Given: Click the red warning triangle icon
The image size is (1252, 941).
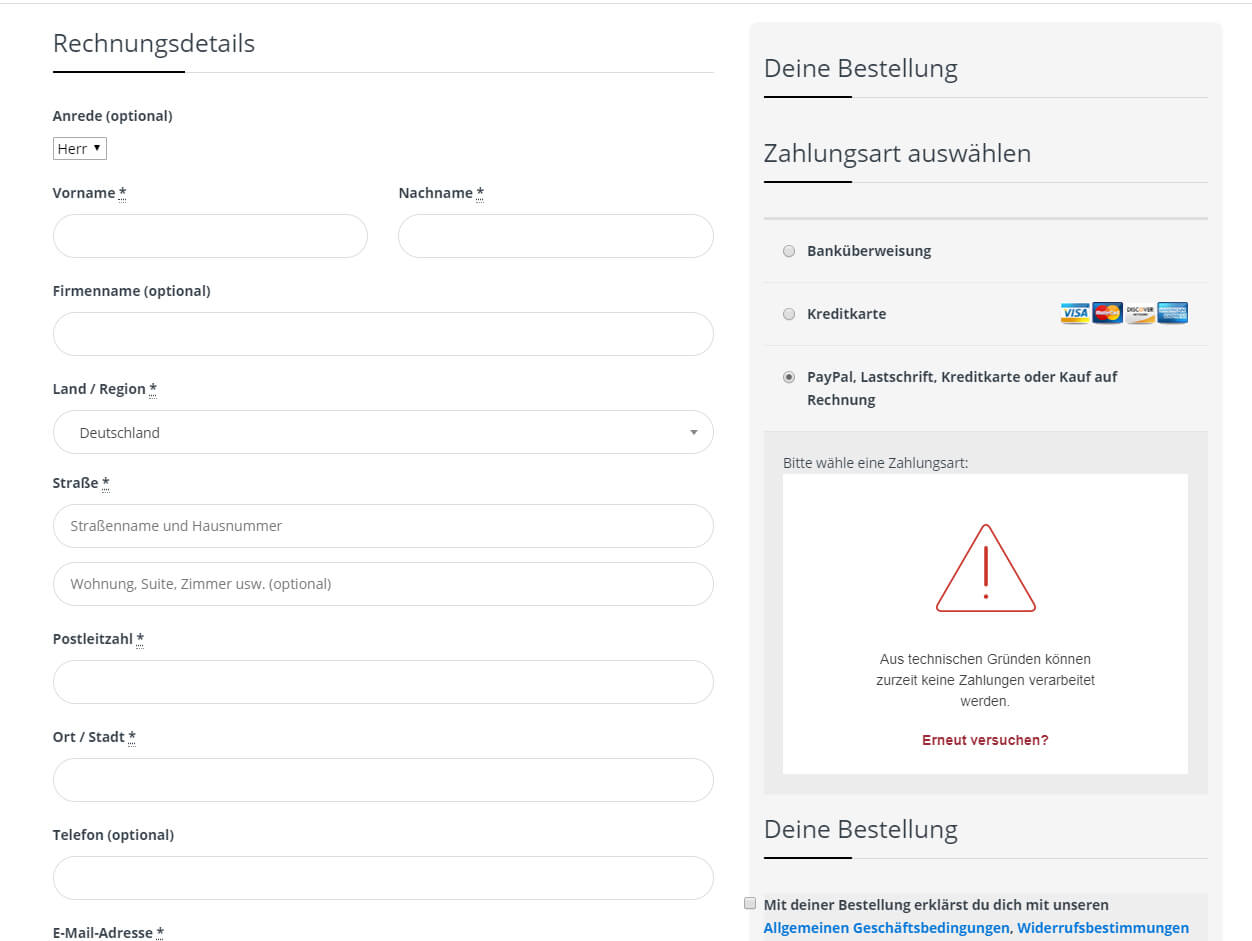Looking at the screenshot, I should pyautogui.click(x=986, y=569).
